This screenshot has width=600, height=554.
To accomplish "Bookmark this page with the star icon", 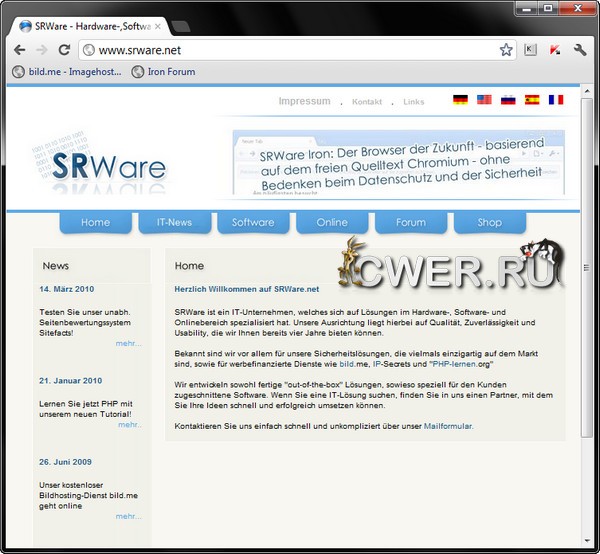I will coord(506,49).
